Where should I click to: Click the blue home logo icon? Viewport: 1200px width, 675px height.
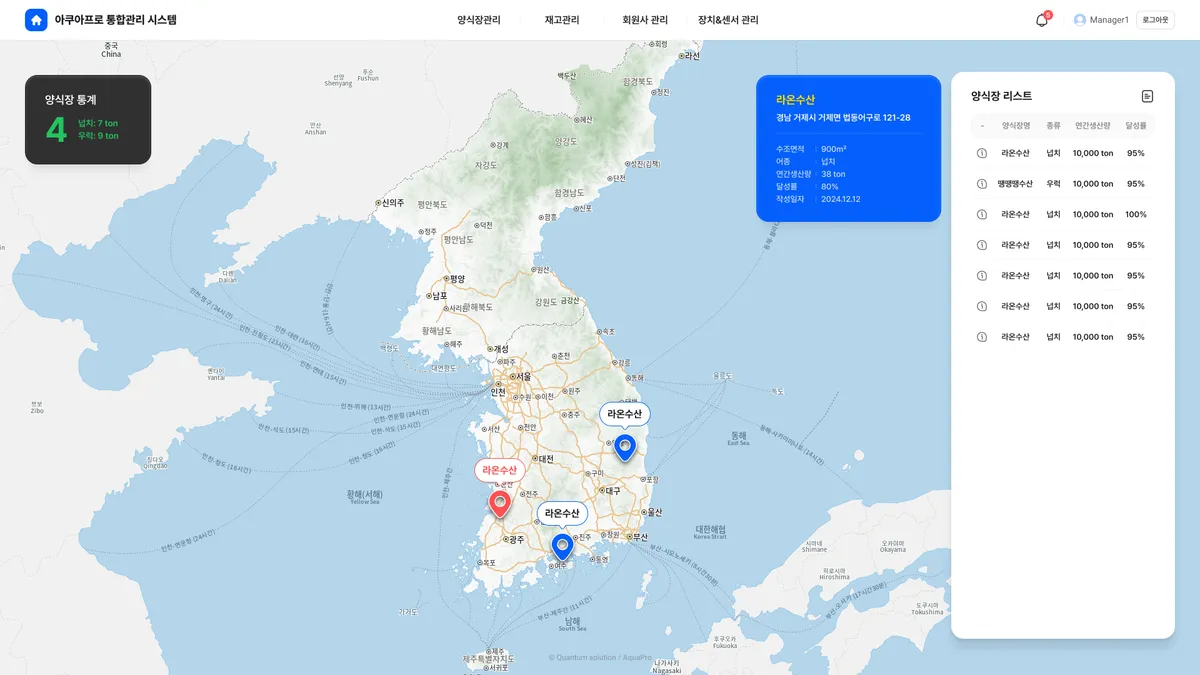click(x=36, y=20)
